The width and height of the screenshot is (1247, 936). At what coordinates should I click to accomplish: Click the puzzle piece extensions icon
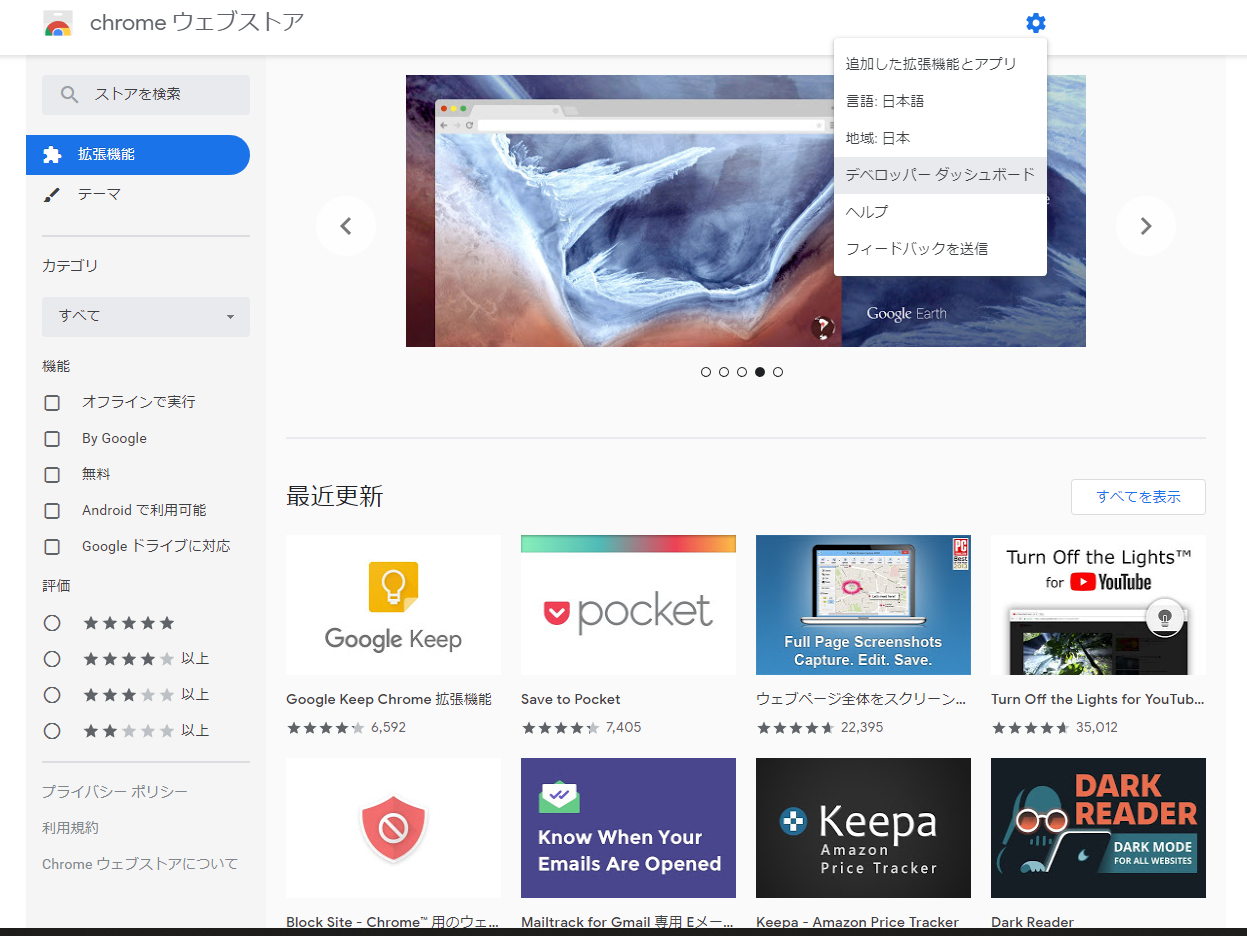click(52, 155)
